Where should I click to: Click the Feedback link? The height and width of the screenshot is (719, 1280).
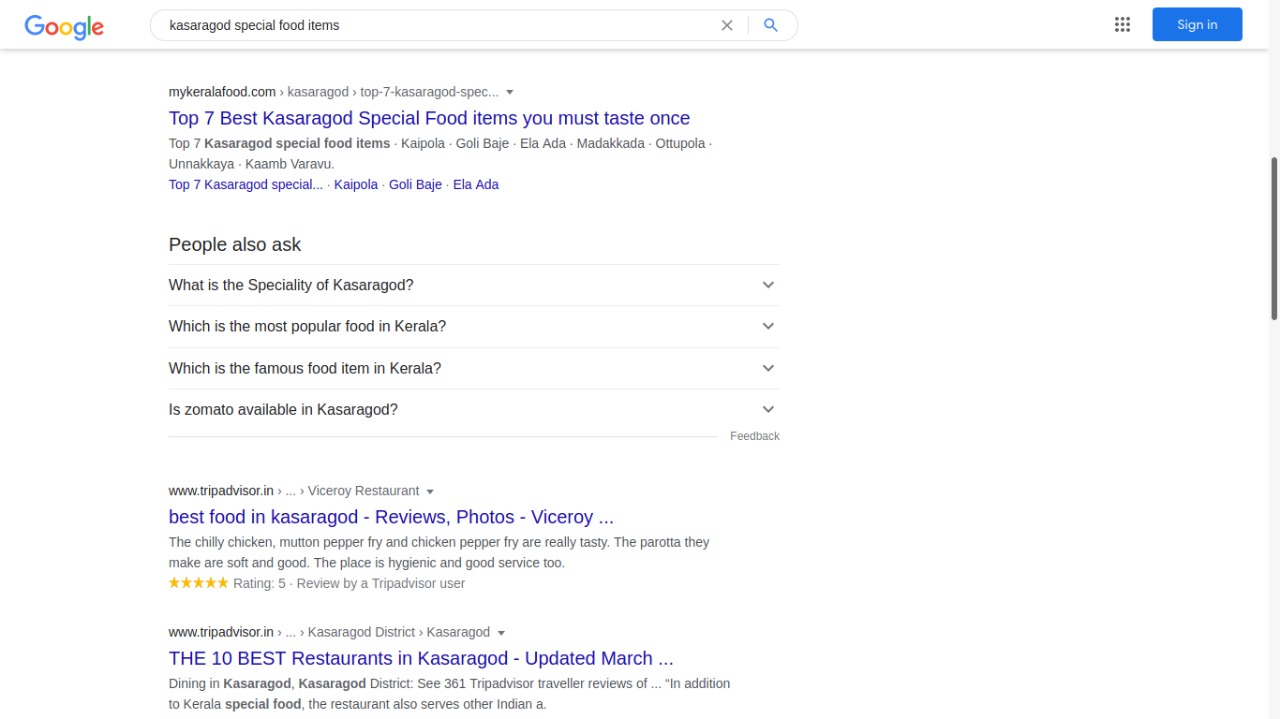[x=754, y=436]
